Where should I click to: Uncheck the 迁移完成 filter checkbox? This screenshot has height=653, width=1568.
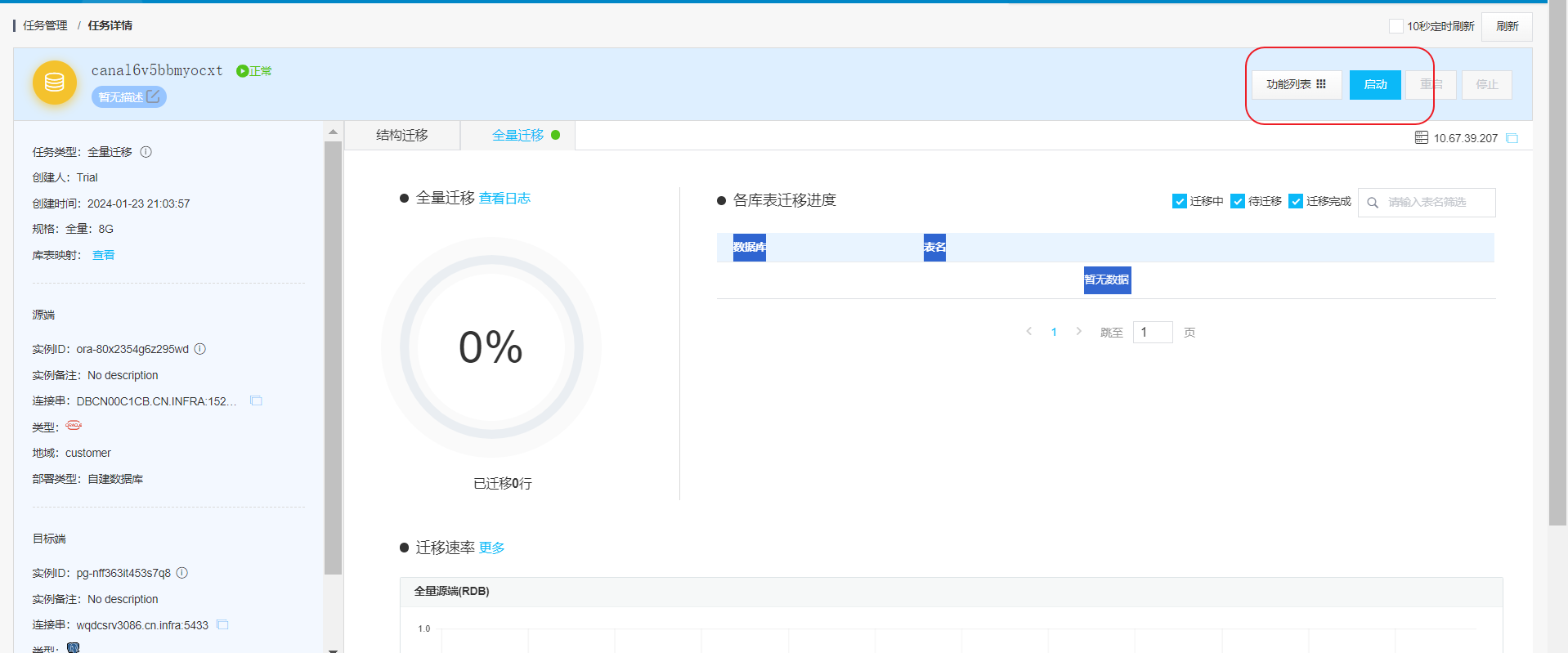(1296, 201)
